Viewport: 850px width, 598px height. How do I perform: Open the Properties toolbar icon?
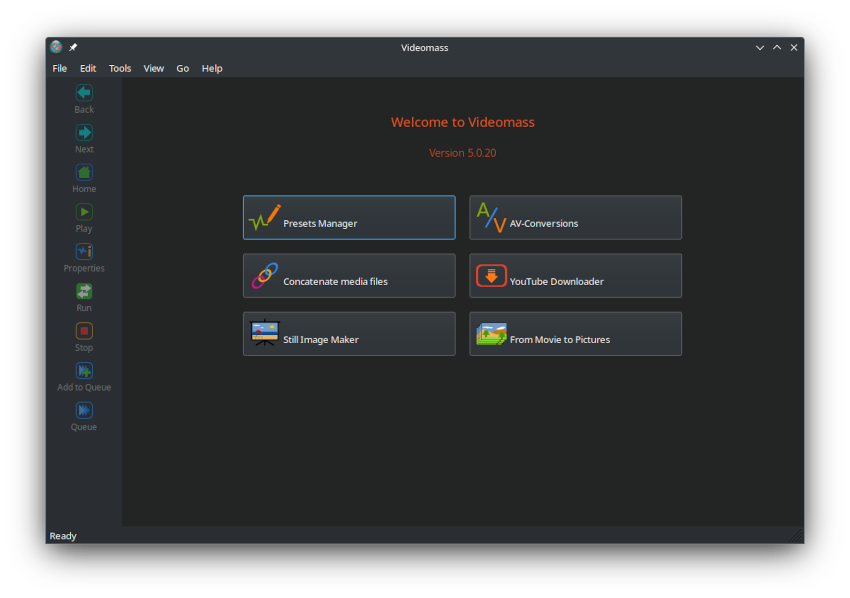(x=84, y=251)
